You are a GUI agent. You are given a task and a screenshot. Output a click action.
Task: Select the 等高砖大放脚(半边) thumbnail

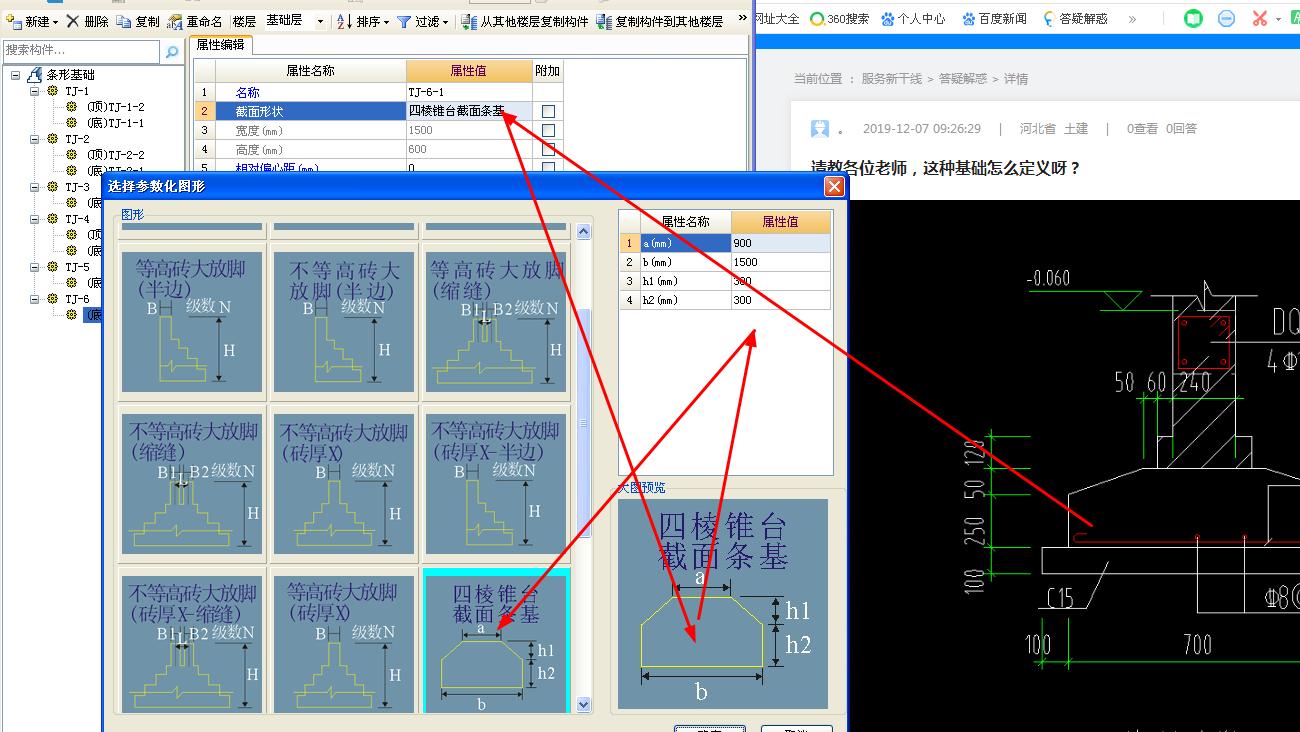192,322
